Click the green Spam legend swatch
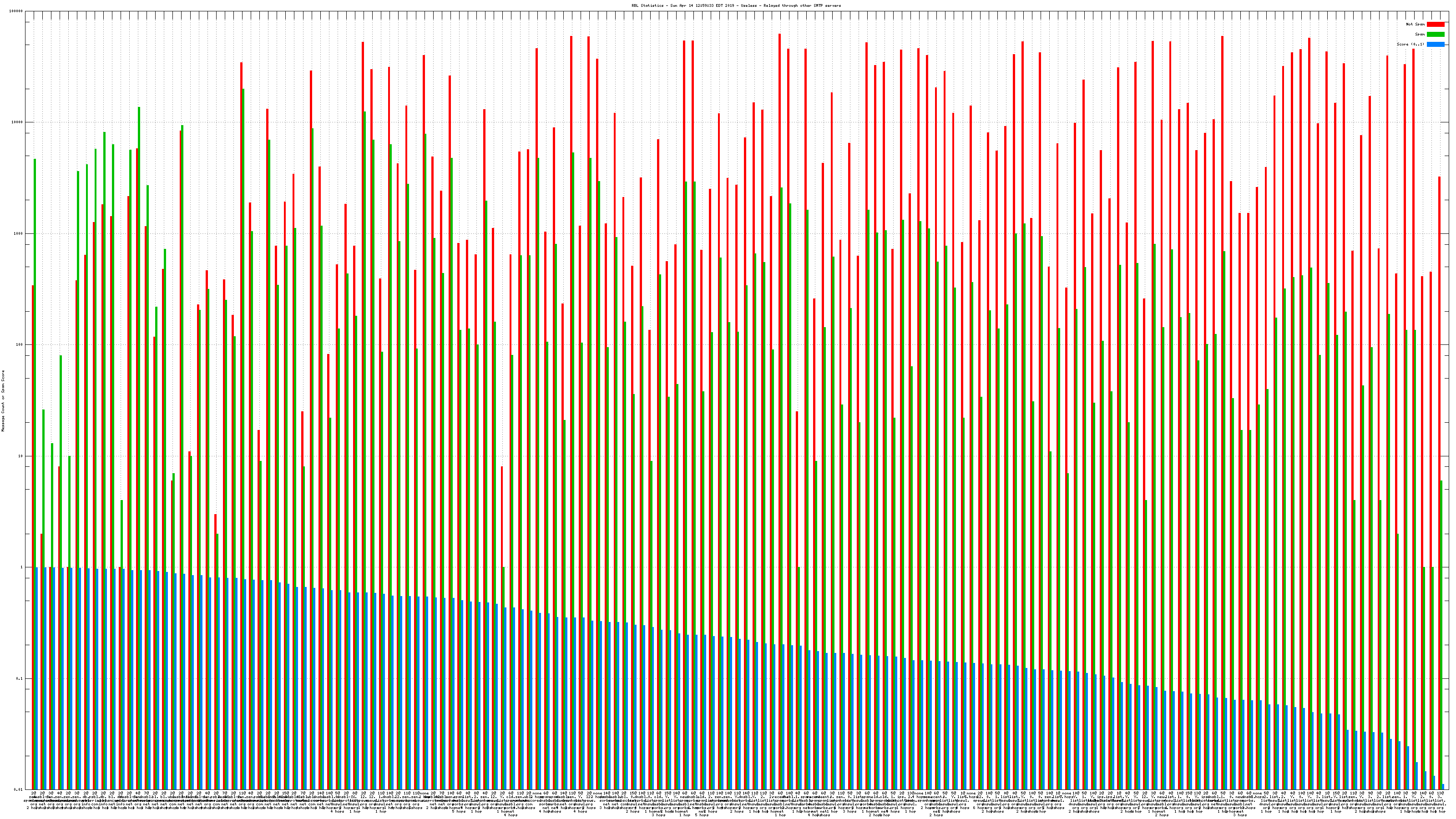This screenshot has width=1456, height=819. 1435,35
